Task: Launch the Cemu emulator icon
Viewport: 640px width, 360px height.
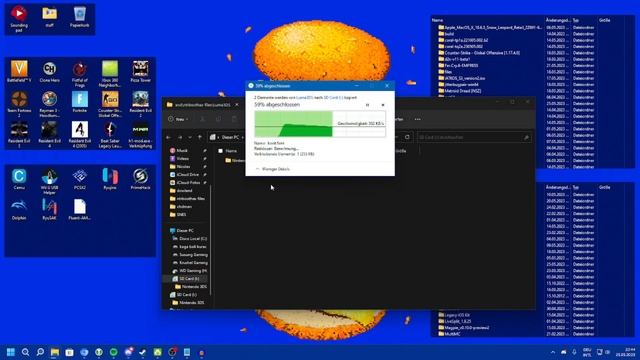Action: 19,179
